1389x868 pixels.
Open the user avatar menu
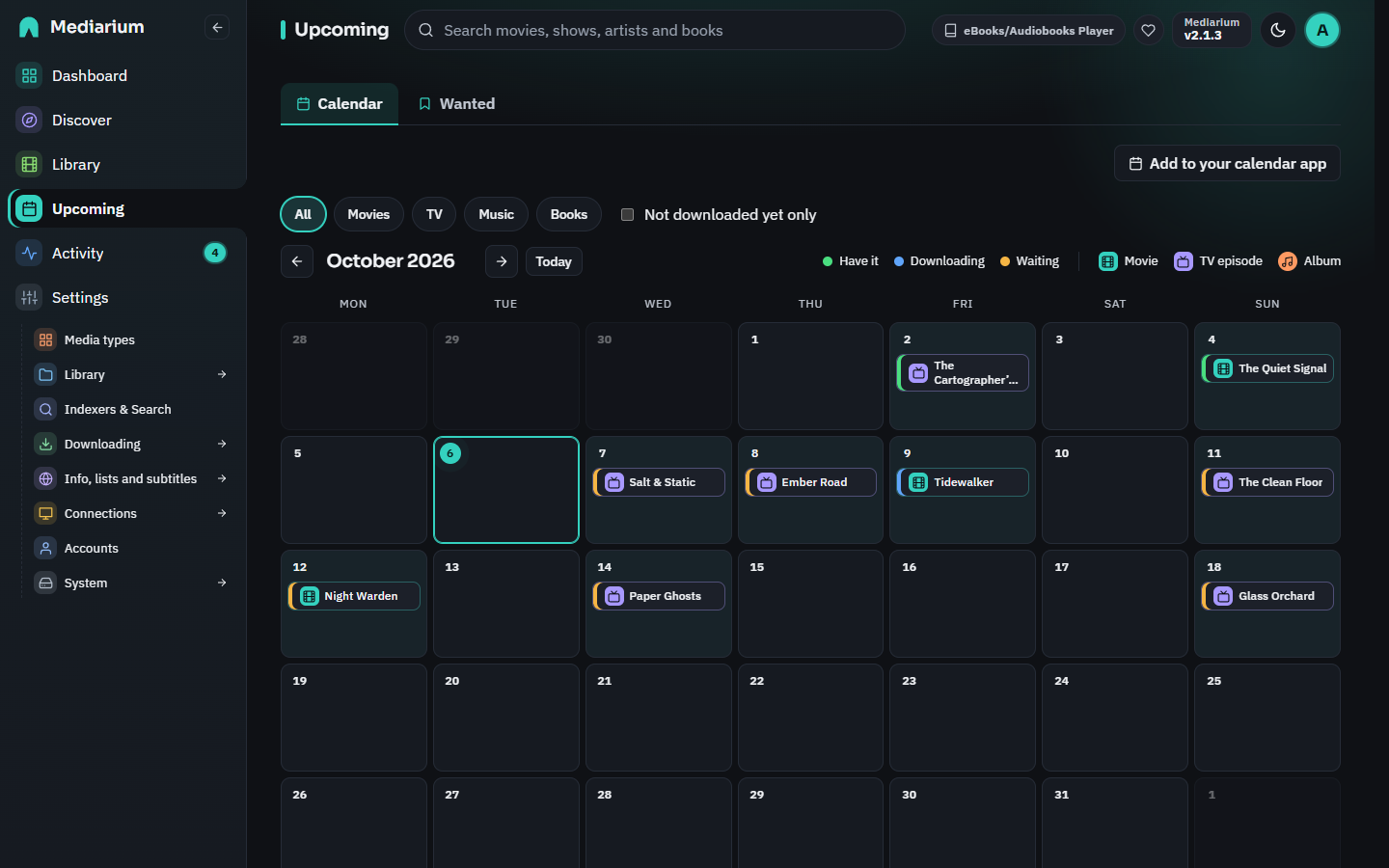[x=1322, y=30]
